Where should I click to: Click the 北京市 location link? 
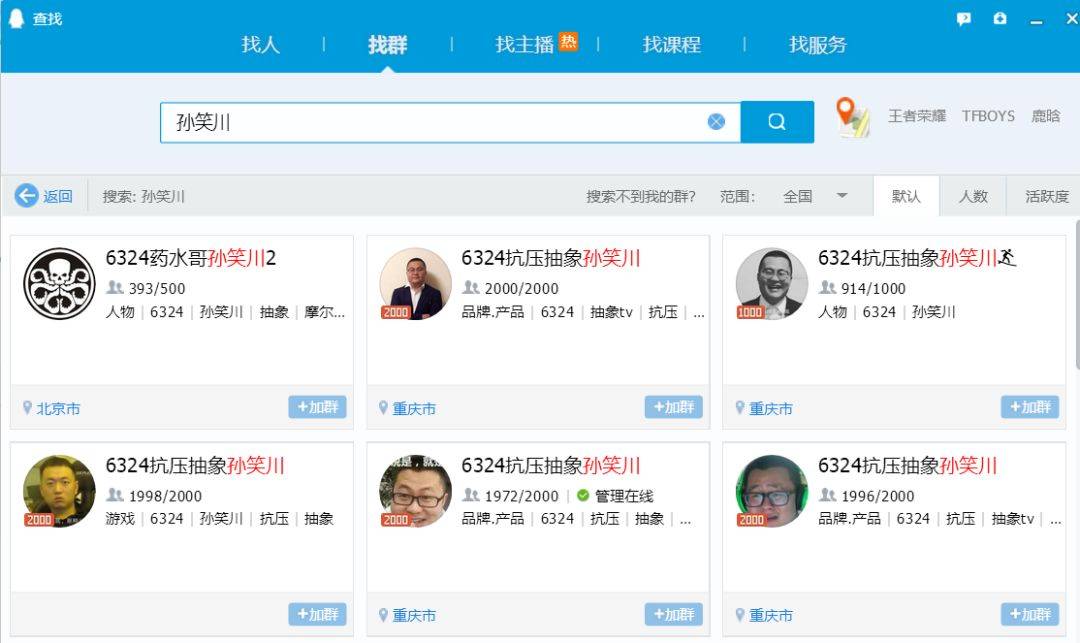pos(58,408)
